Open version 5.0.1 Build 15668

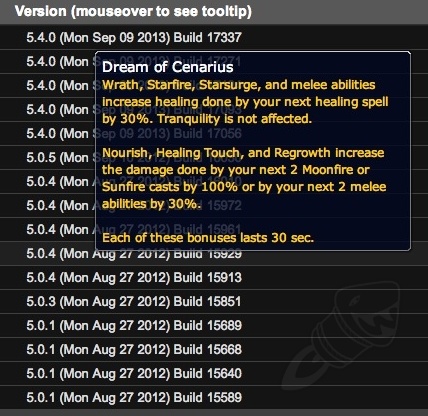click(214, 349)
